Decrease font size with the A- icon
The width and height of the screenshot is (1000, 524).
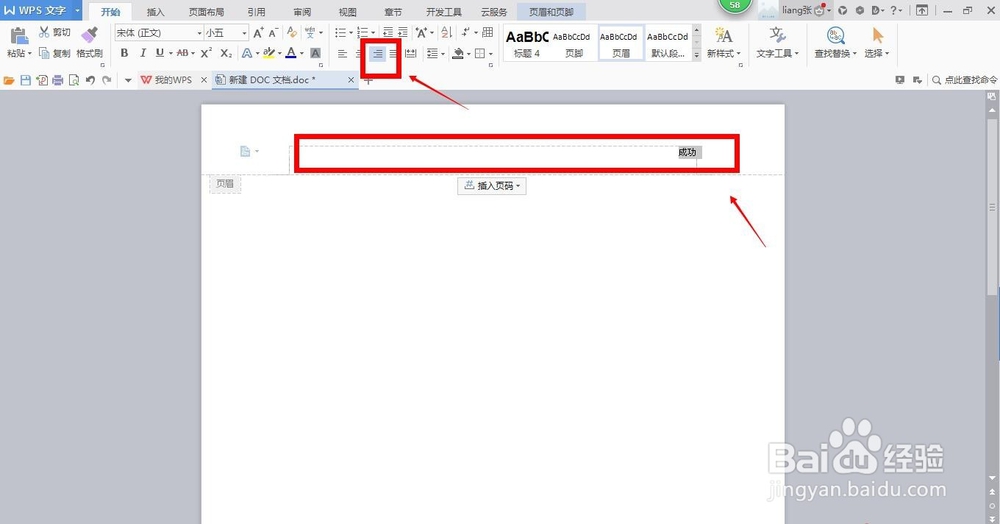273,33
